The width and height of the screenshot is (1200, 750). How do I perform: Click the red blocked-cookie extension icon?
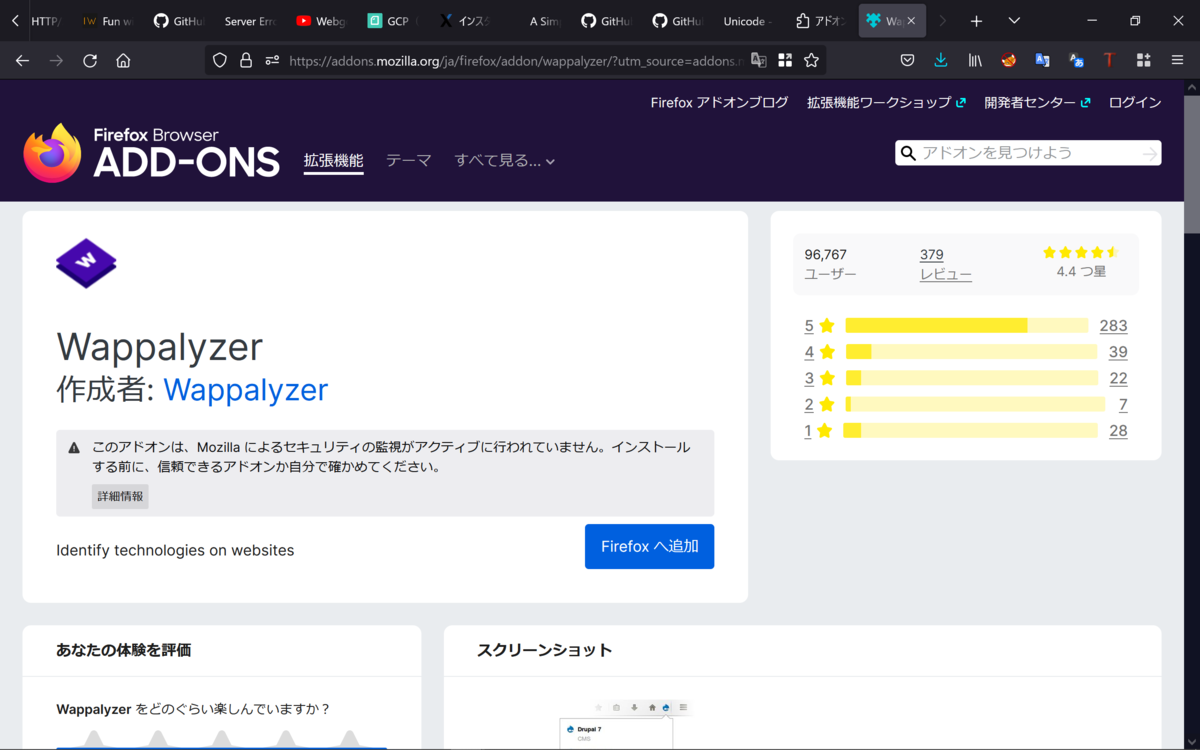(x=1009, y=61)
